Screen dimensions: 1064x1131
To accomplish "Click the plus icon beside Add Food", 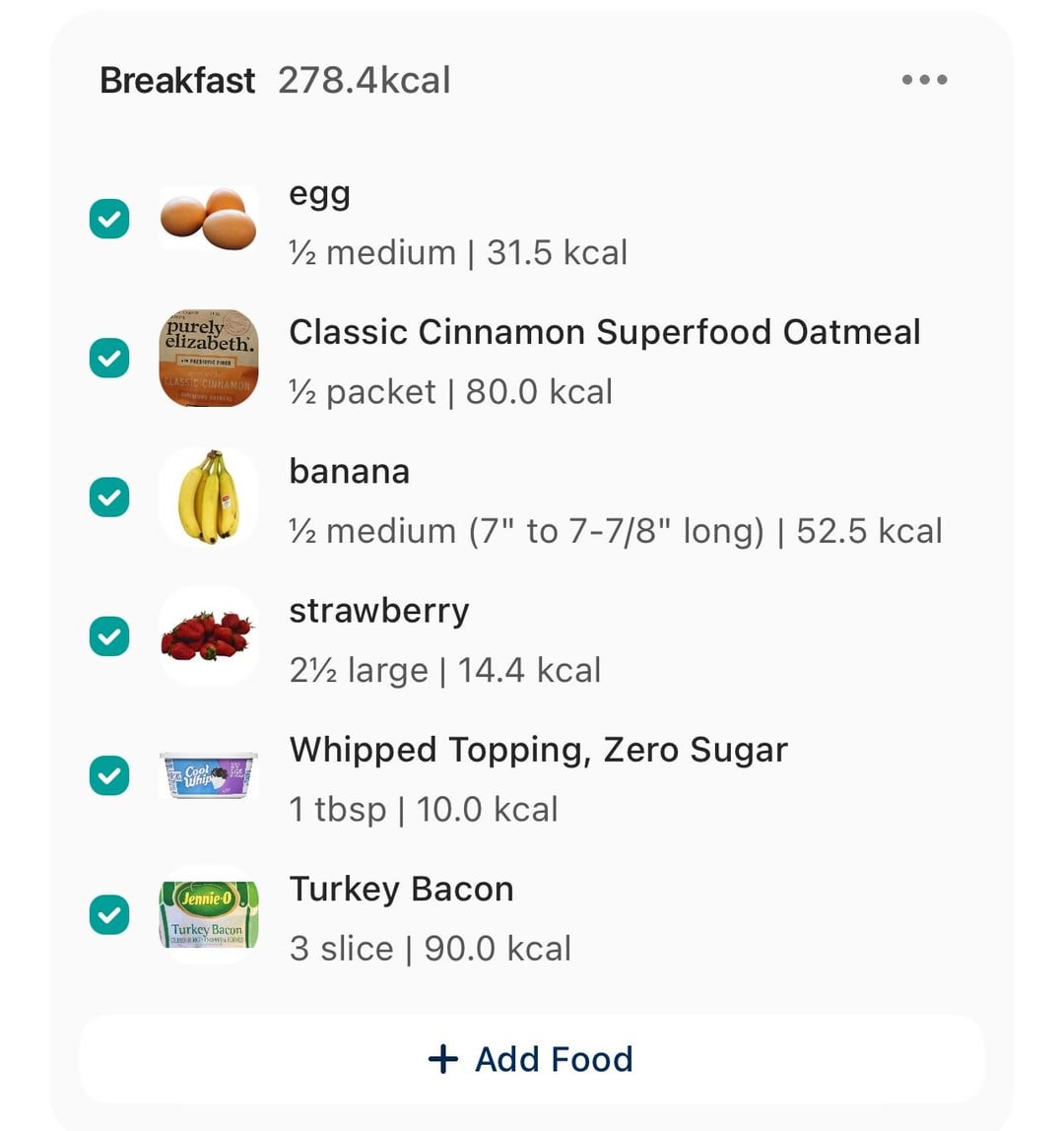I will 443,1059.
